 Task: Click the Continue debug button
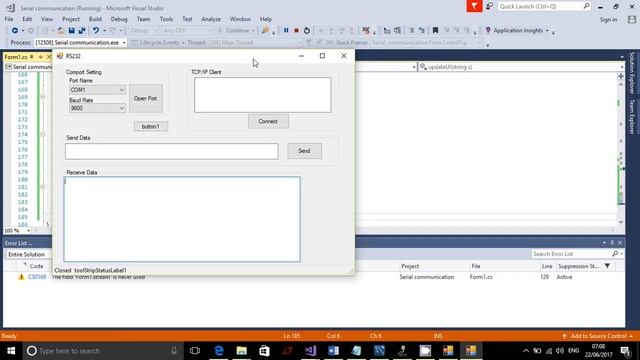tap(236, 31)
